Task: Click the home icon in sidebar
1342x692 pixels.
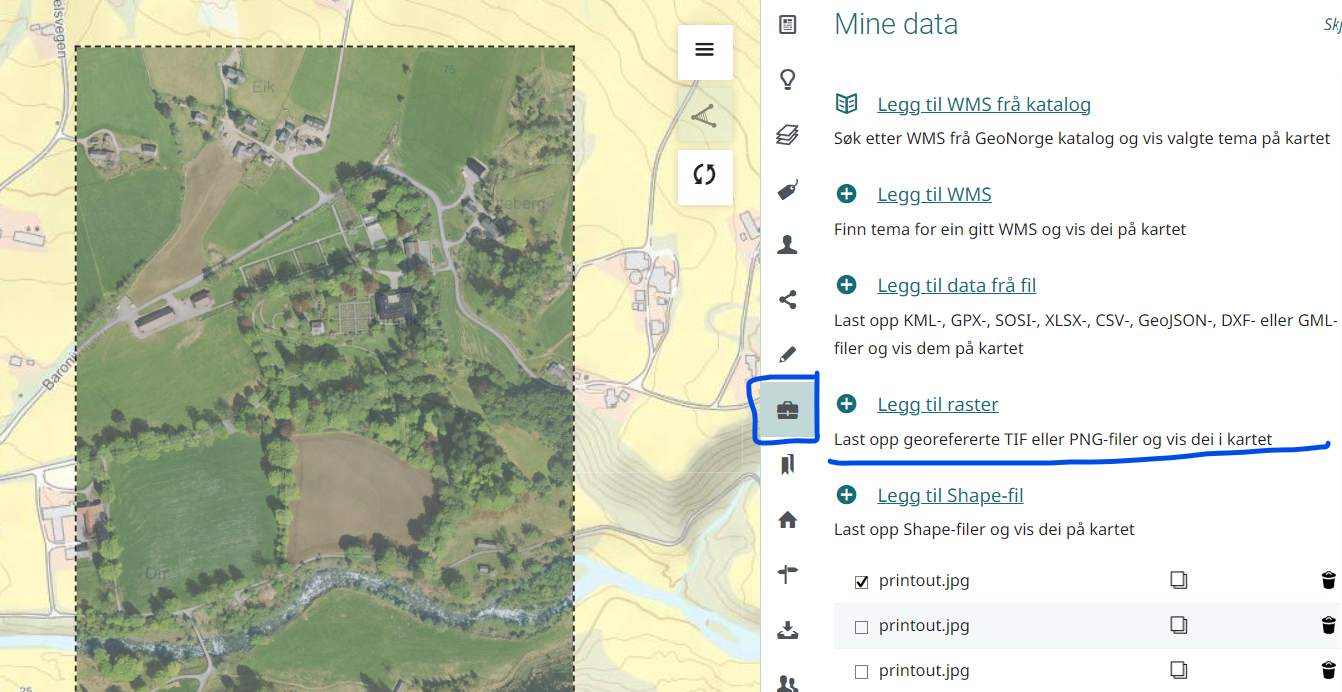Action: point(788,519)
